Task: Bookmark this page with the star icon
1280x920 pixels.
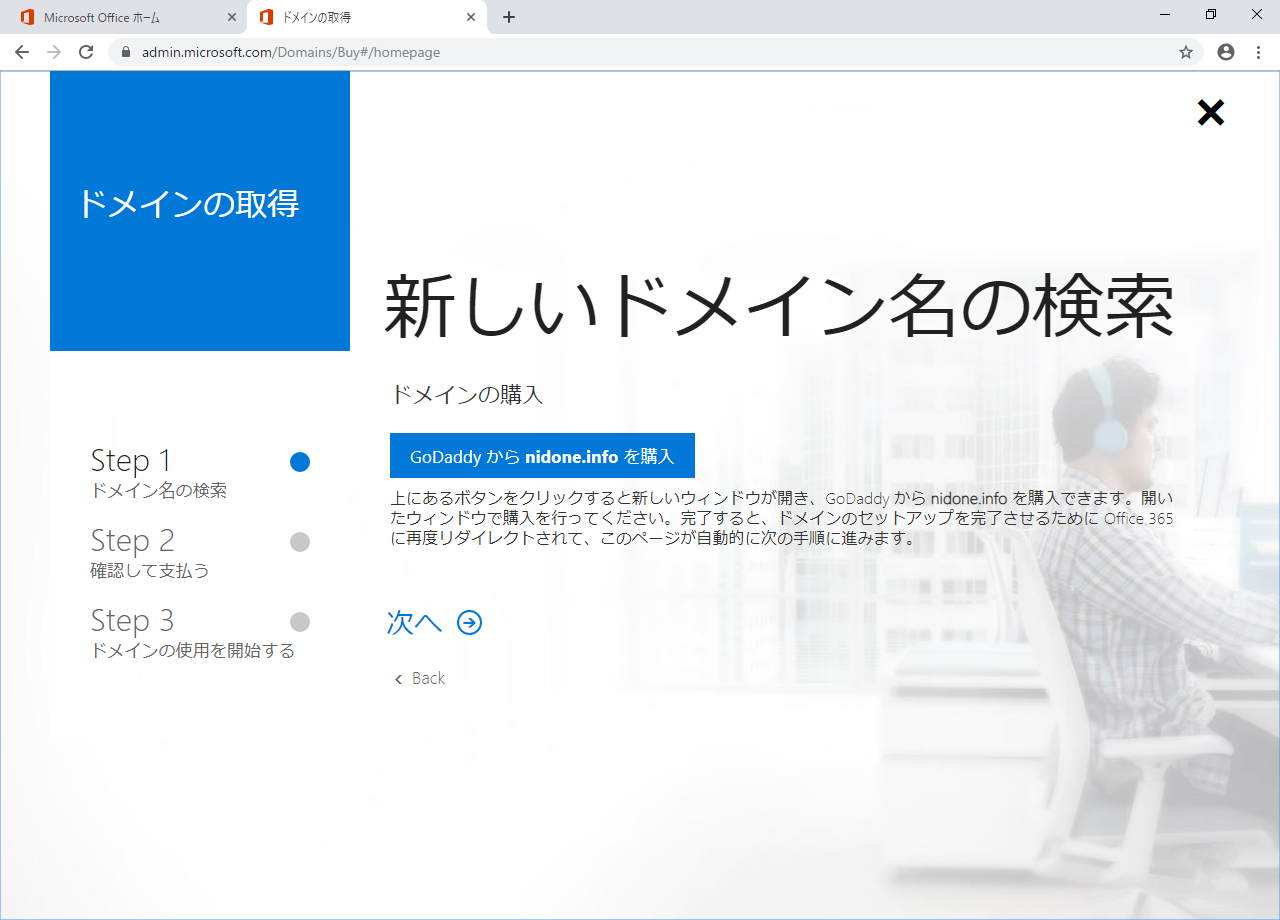Action: pyautogui.click(x=1186, y=52)
